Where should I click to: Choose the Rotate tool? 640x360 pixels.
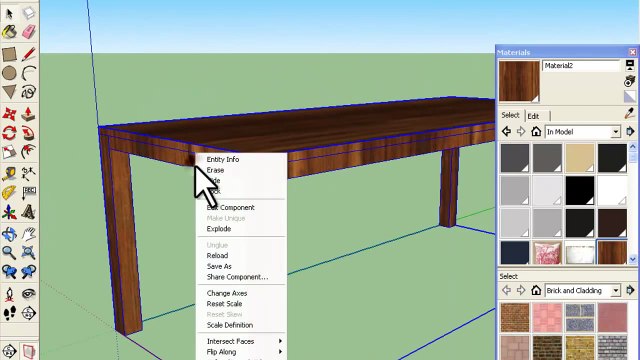[9, 133]
